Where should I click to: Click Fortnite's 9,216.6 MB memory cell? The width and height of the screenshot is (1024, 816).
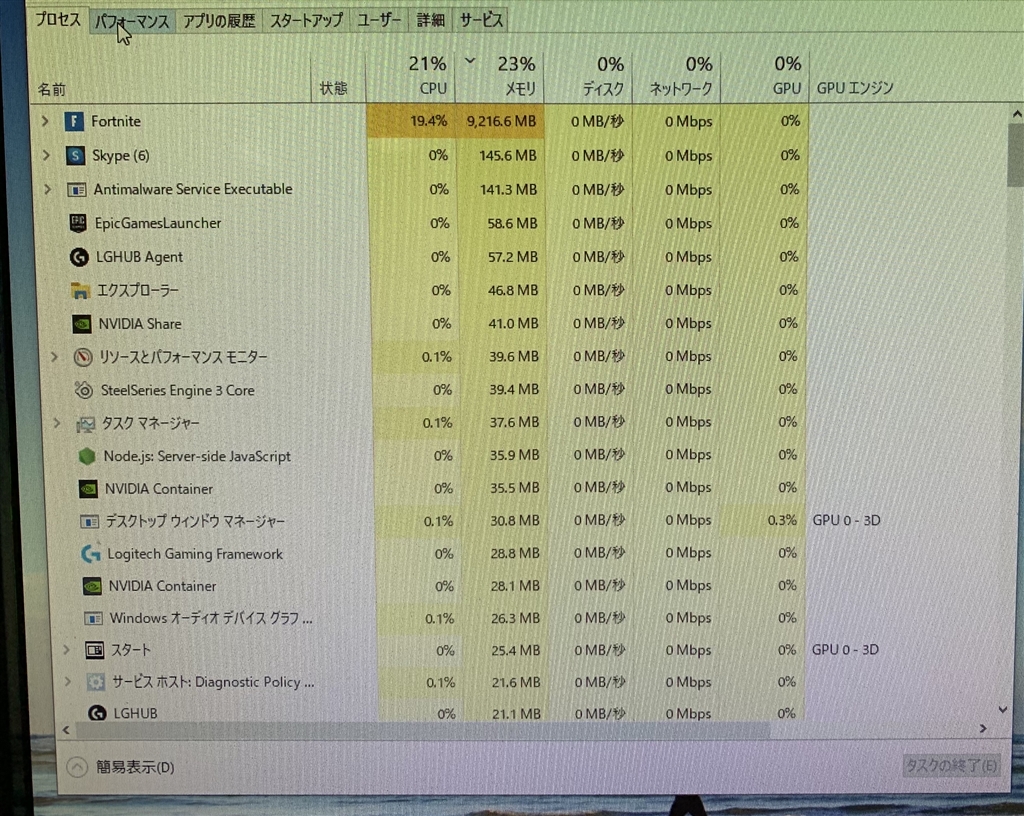500,121
